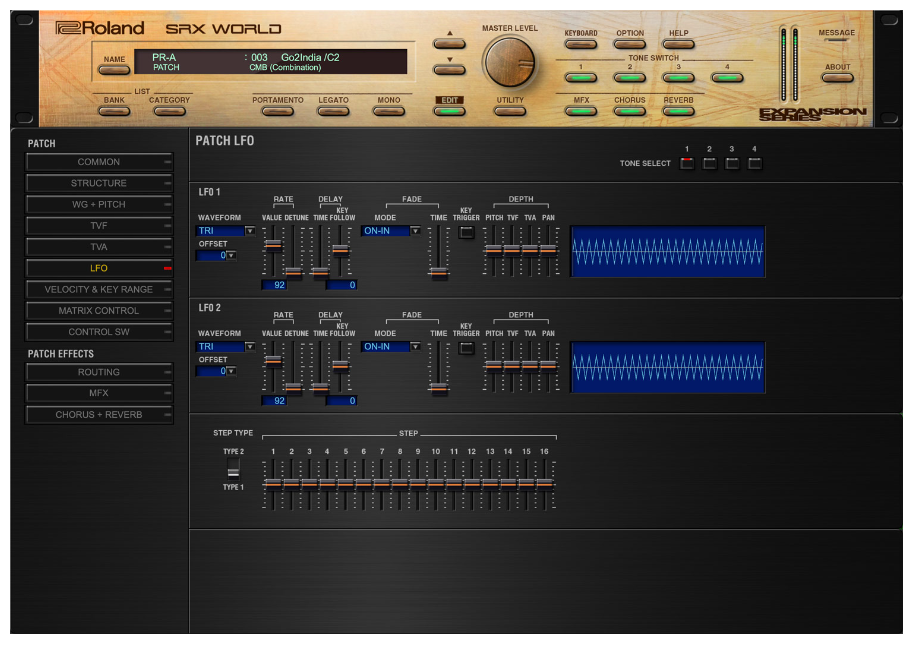Open the LFO 1 OFFSET dropdown

[x=216, y=255]
